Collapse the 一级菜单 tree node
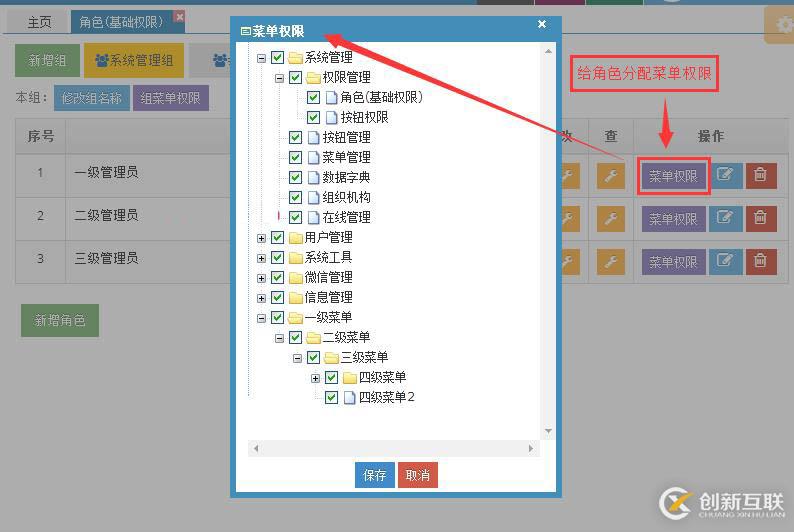Image resolution: width=794 pixels, height=532 pixels. [x=261, y=318]
